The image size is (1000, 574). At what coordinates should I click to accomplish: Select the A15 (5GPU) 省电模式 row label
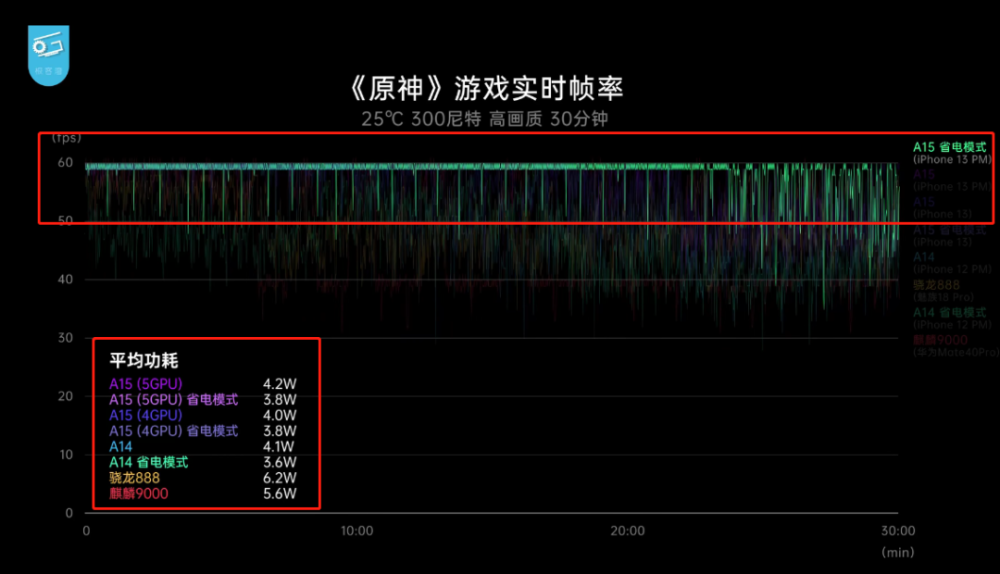[x=173, y=400]
